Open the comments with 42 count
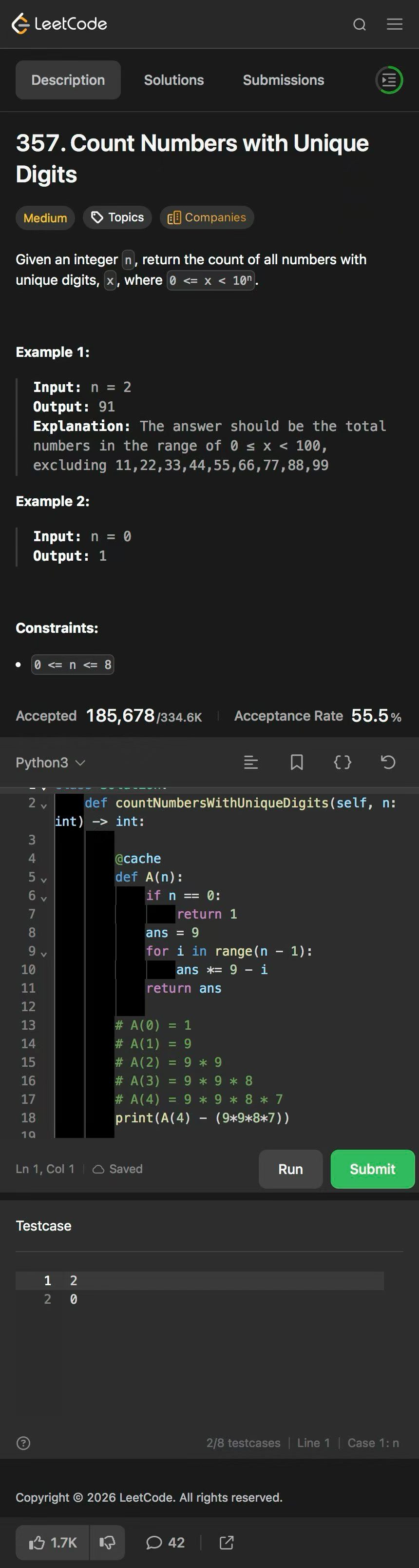The image size is (419, 1568). (166, 1542)
